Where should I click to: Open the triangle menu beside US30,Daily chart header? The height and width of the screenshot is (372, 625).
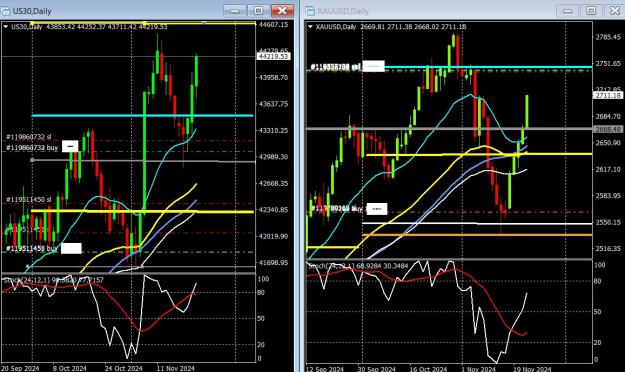tap(6, 27)
